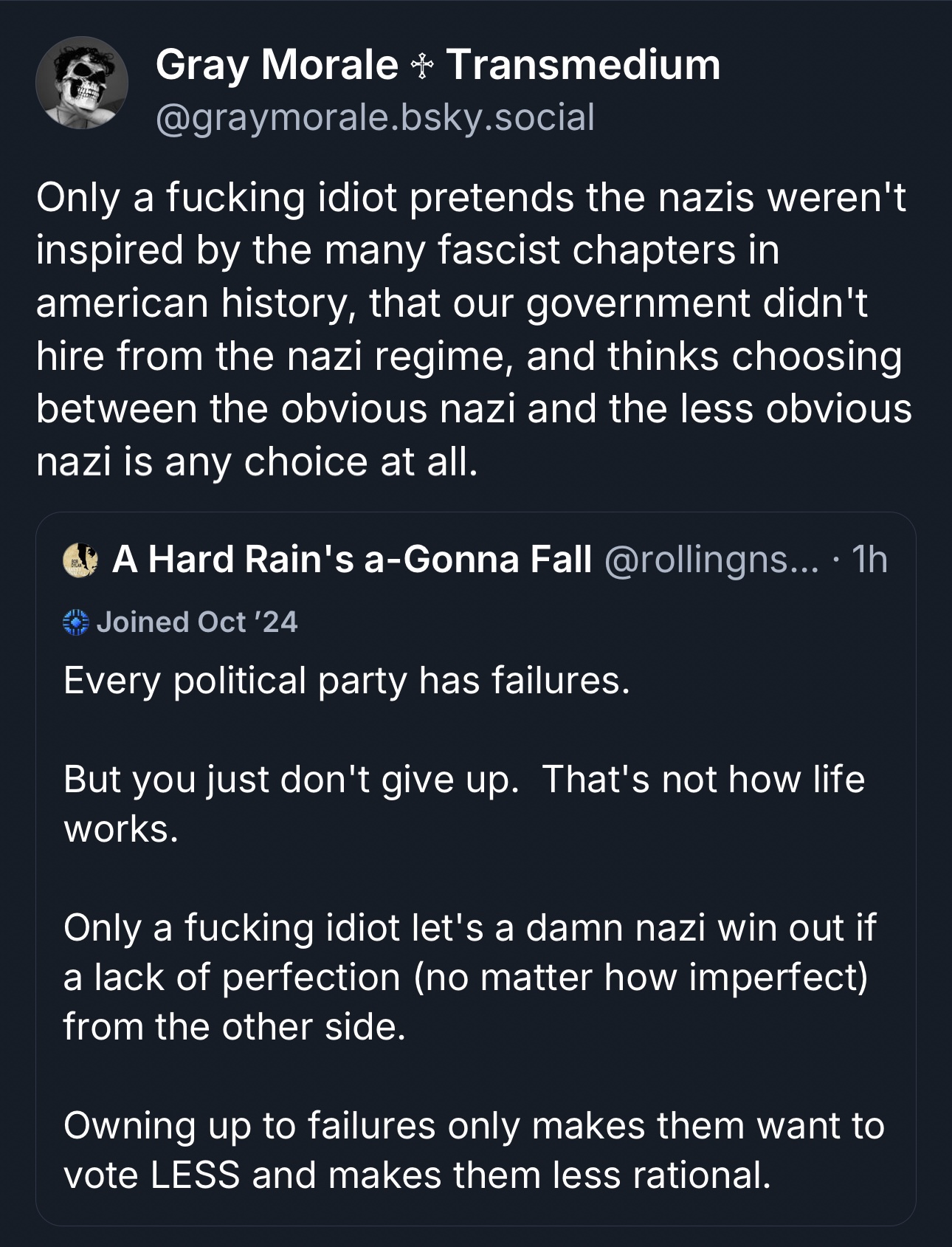Screen dimensions: 952x1247
Task: Click "from the other side." in quoted post
Action: click(x=235, y=1027)
